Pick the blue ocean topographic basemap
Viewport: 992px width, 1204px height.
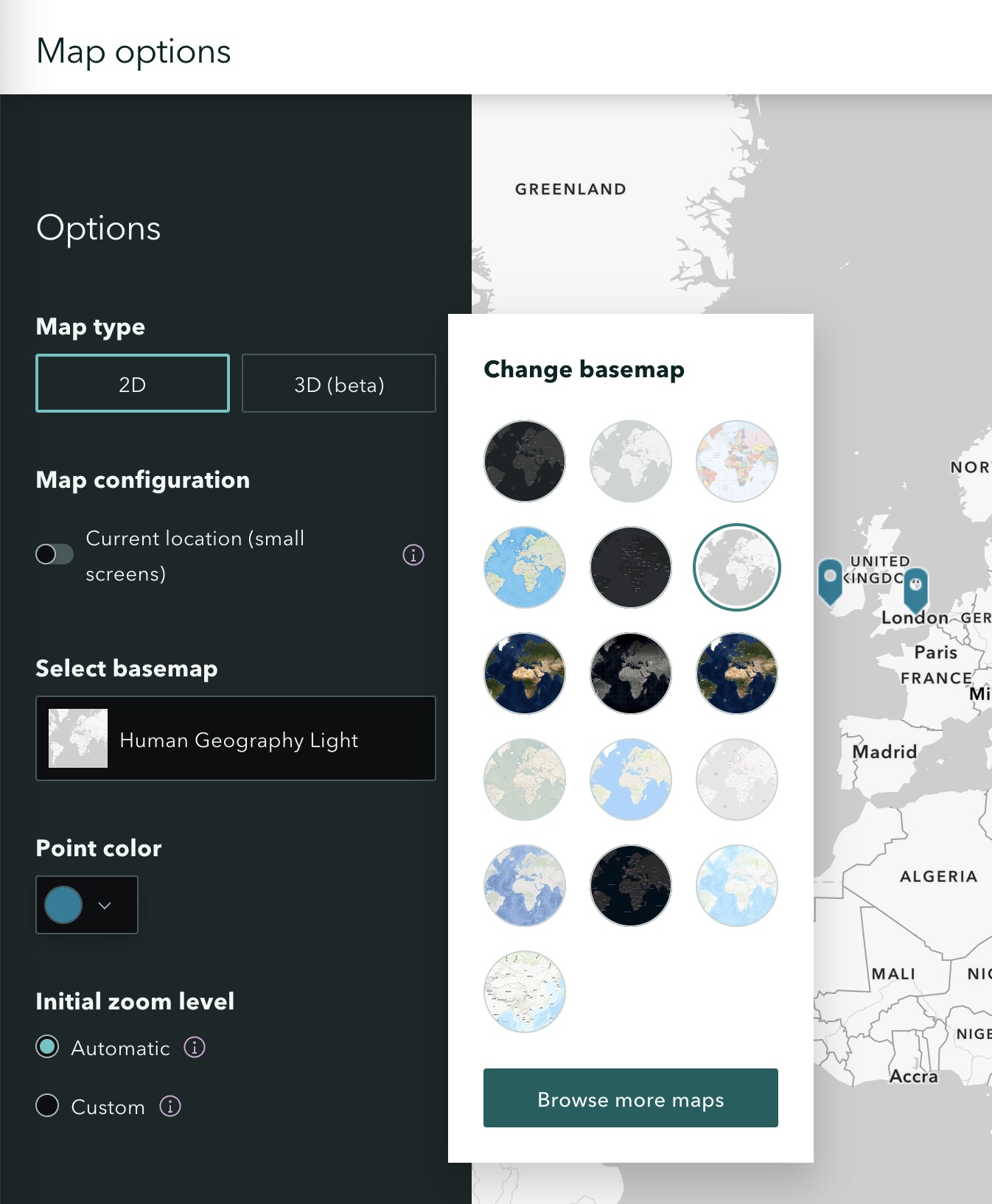click(524, 567)
